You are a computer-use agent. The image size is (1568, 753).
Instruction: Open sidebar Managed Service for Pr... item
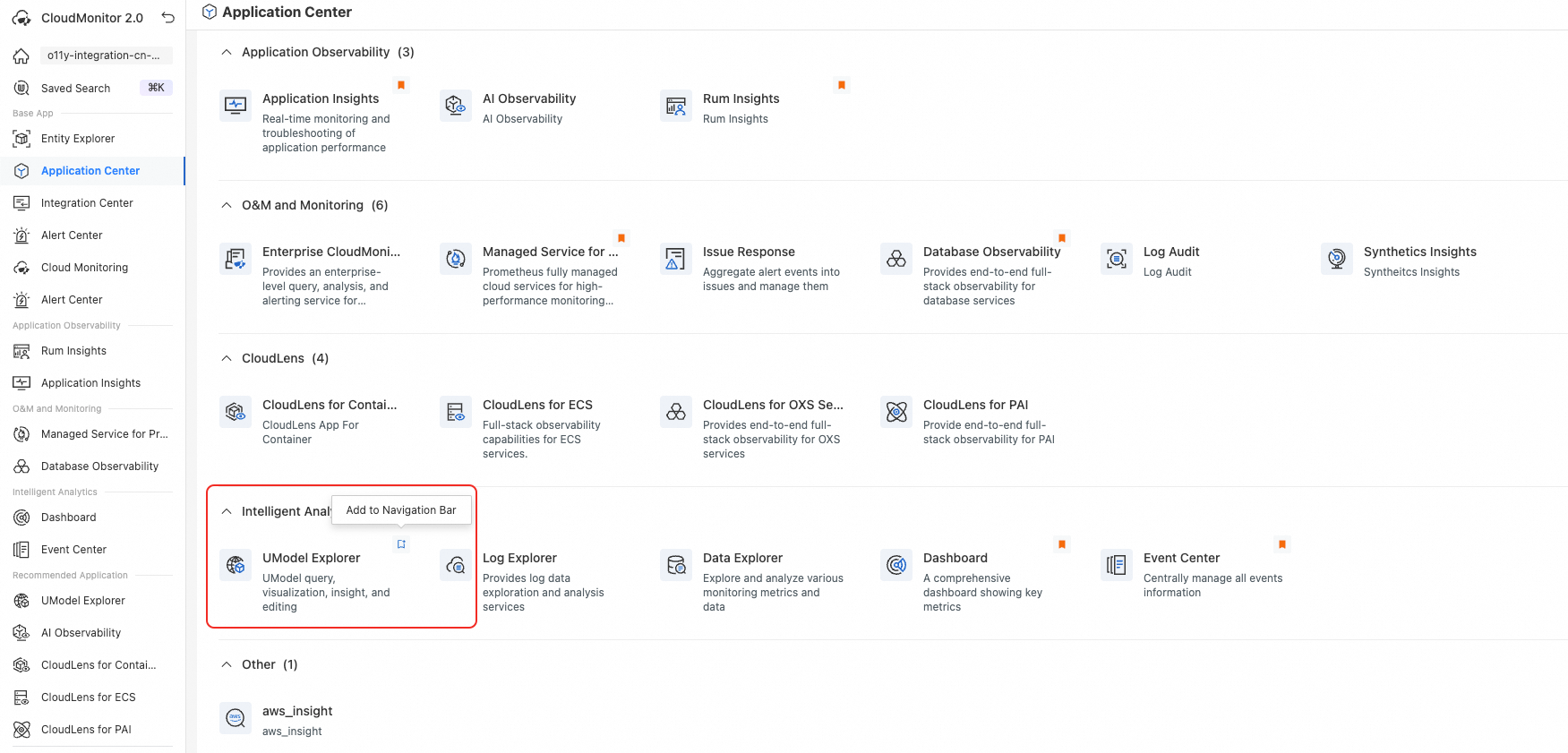coord(92,434)
